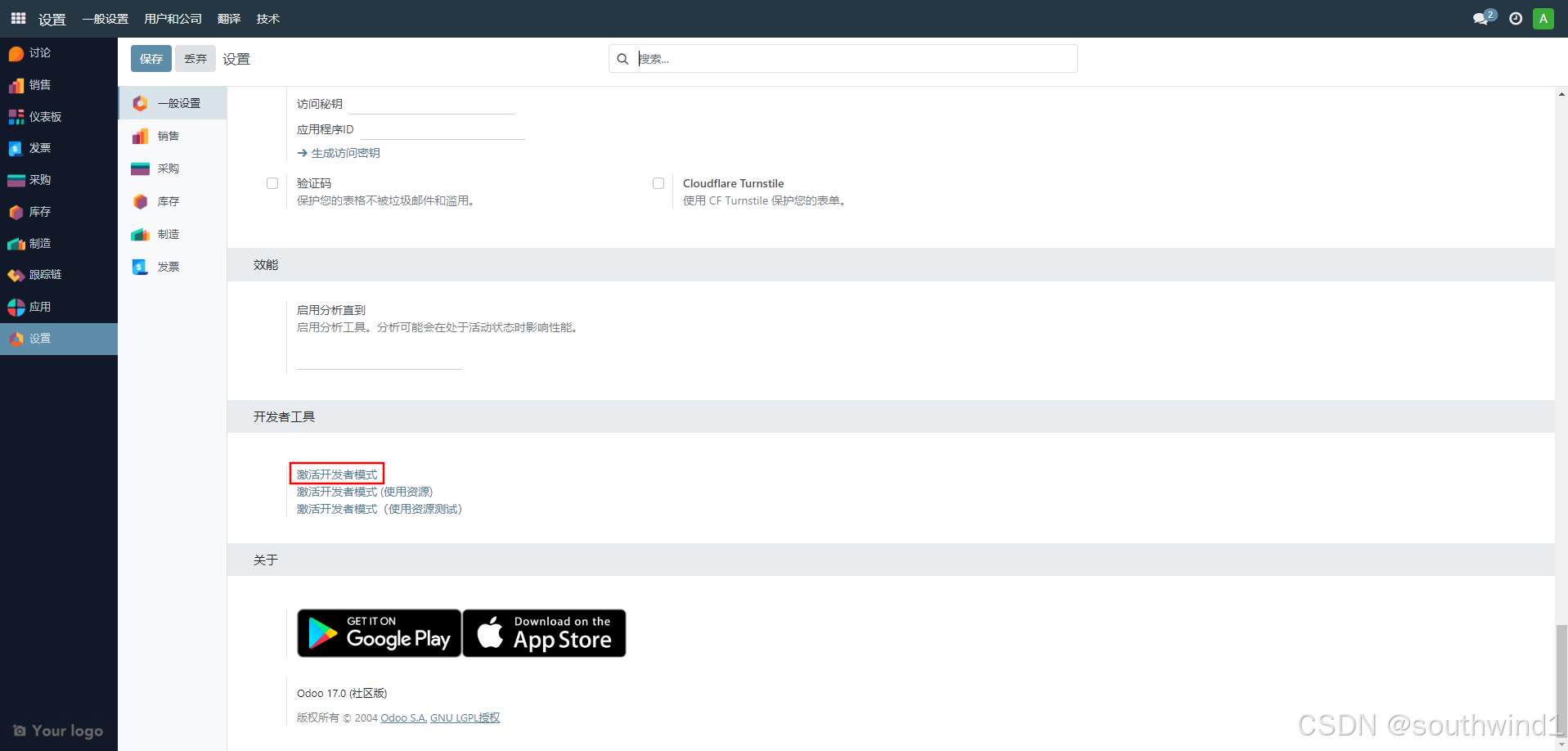Open 采购 app in left dark sidebar

point(59,180)
